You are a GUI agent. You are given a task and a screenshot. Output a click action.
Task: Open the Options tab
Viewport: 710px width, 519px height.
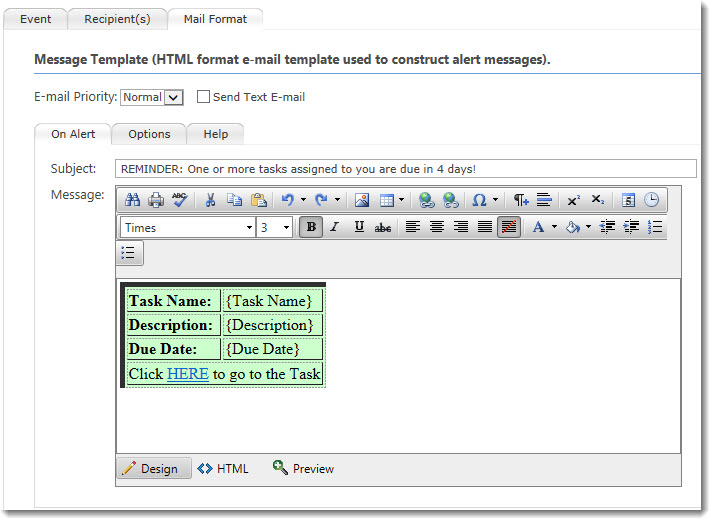coord(149,134)
